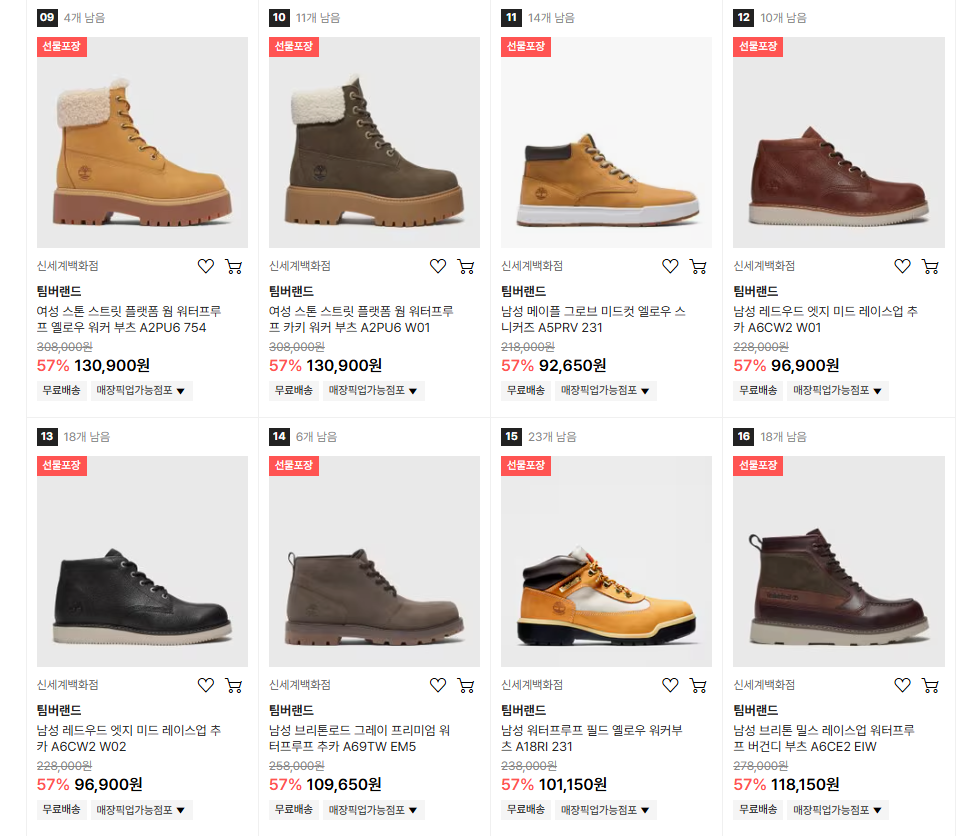Toggle heart on item 14 Britton Road chukka

tap(438, 685)
